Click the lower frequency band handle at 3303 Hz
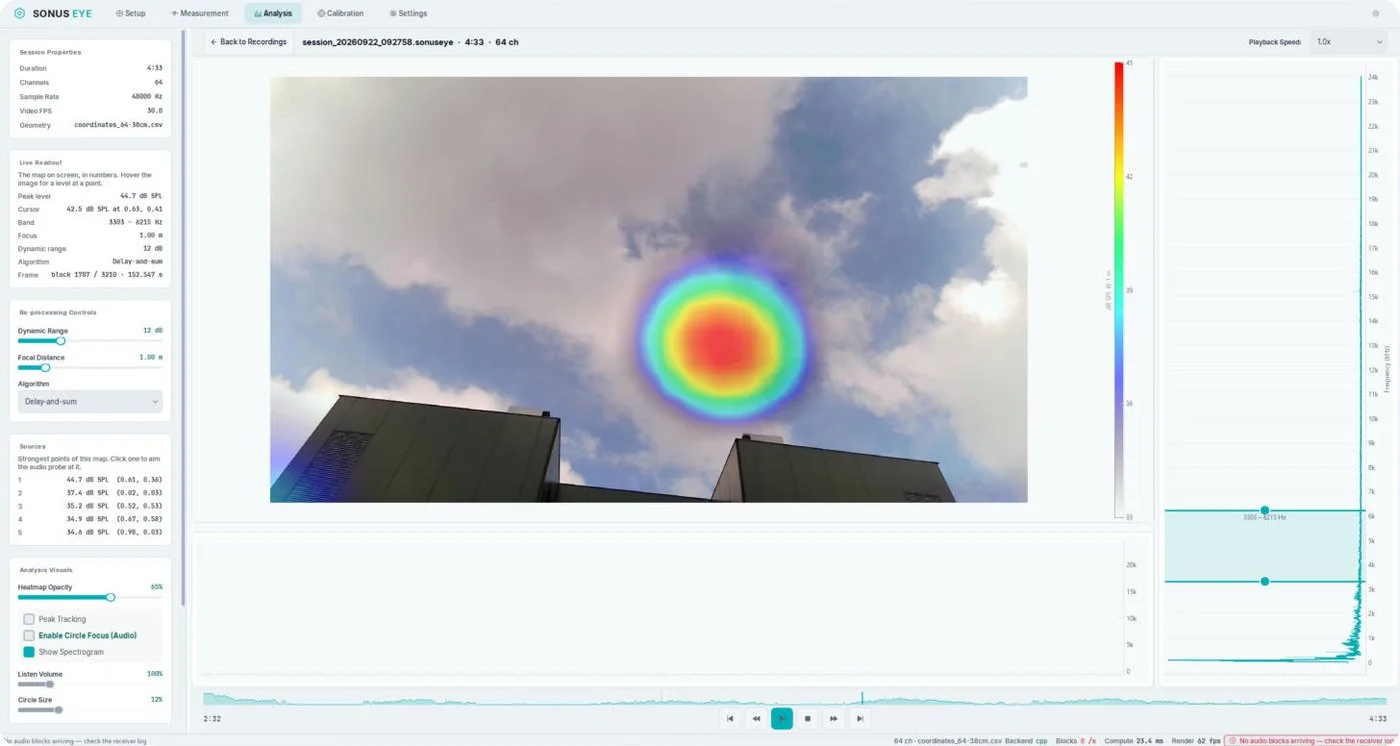Screen dimensions: 1400x746 tap(1265, 582)
